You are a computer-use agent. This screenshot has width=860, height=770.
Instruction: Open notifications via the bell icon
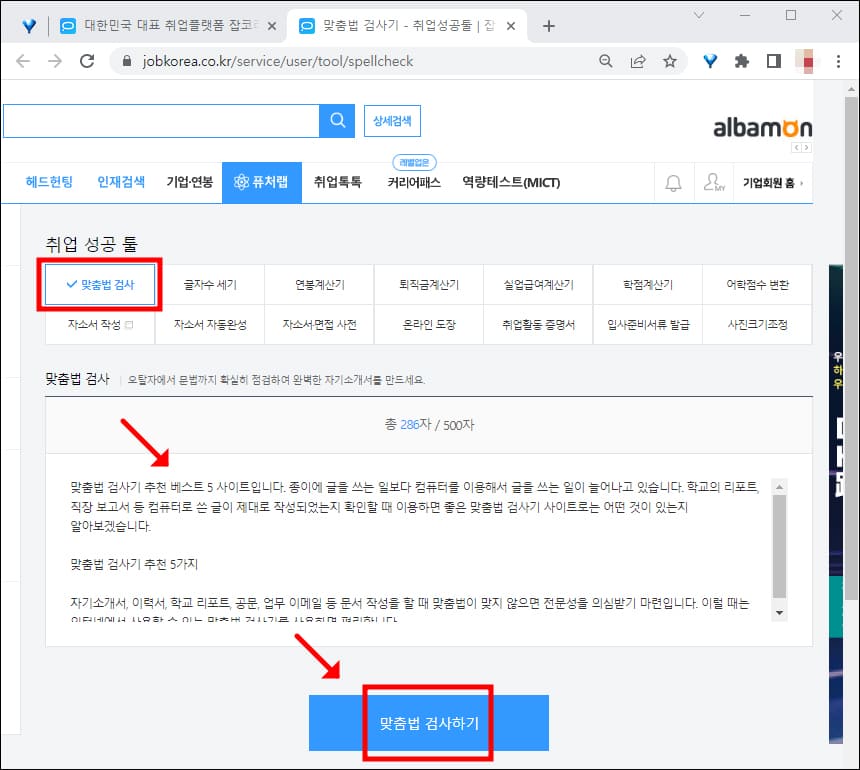pyautogui.click(x=674, y=182)
